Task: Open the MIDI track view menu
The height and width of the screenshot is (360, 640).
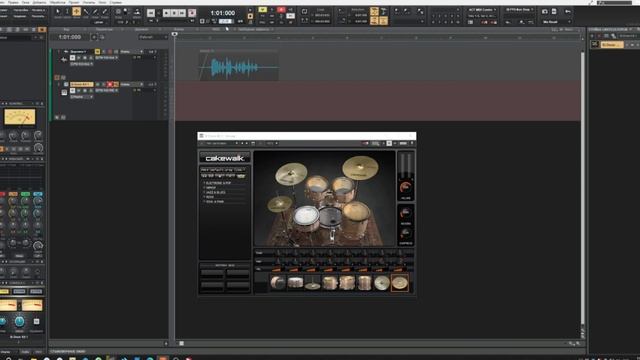Action: pyautogui.click(x=216, y=29)
